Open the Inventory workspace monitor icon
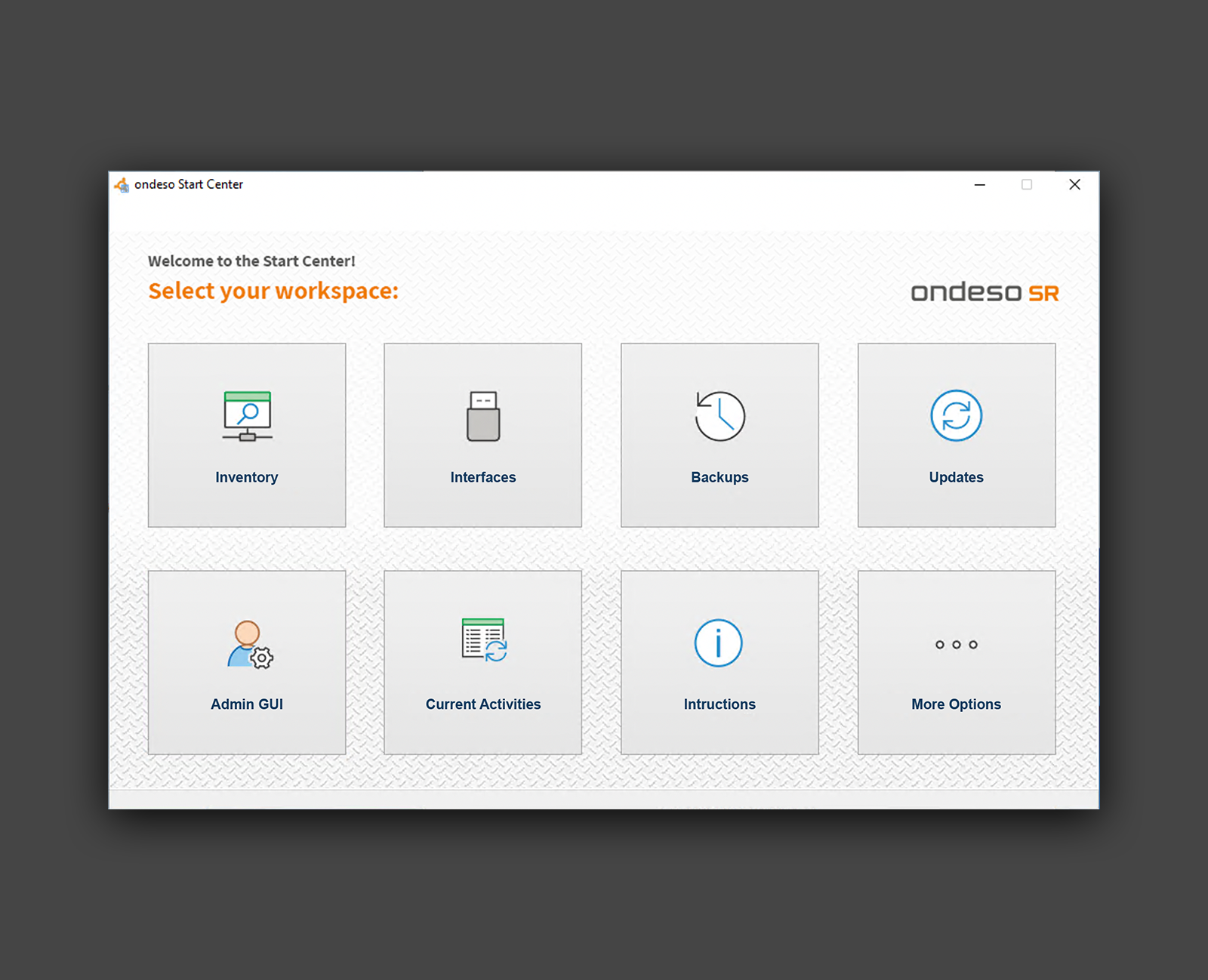The width and height of the screenshot is (1208, 980). [247, 416]
